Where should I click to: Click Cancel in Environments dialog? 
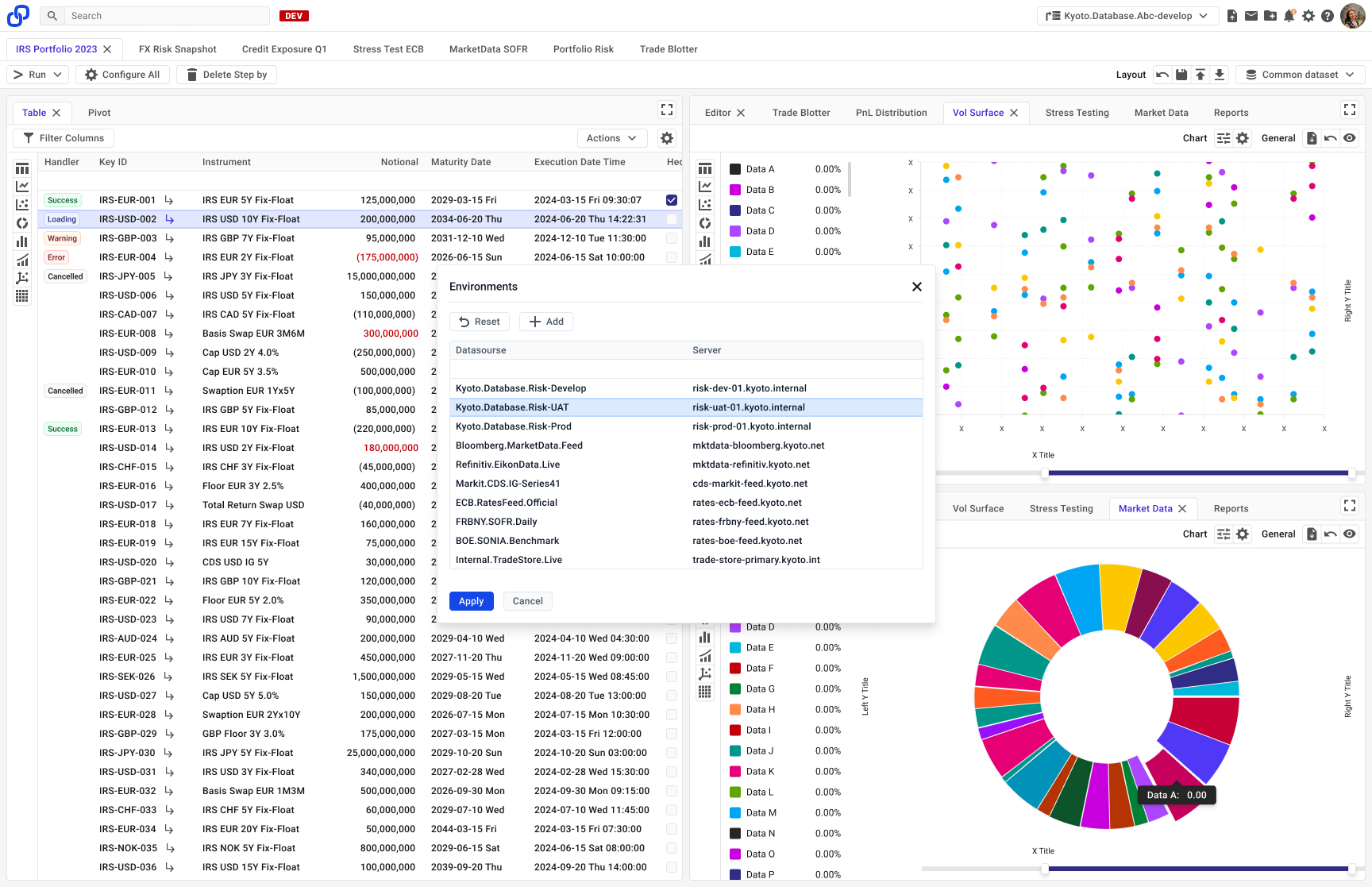click(x=528, y=601)
